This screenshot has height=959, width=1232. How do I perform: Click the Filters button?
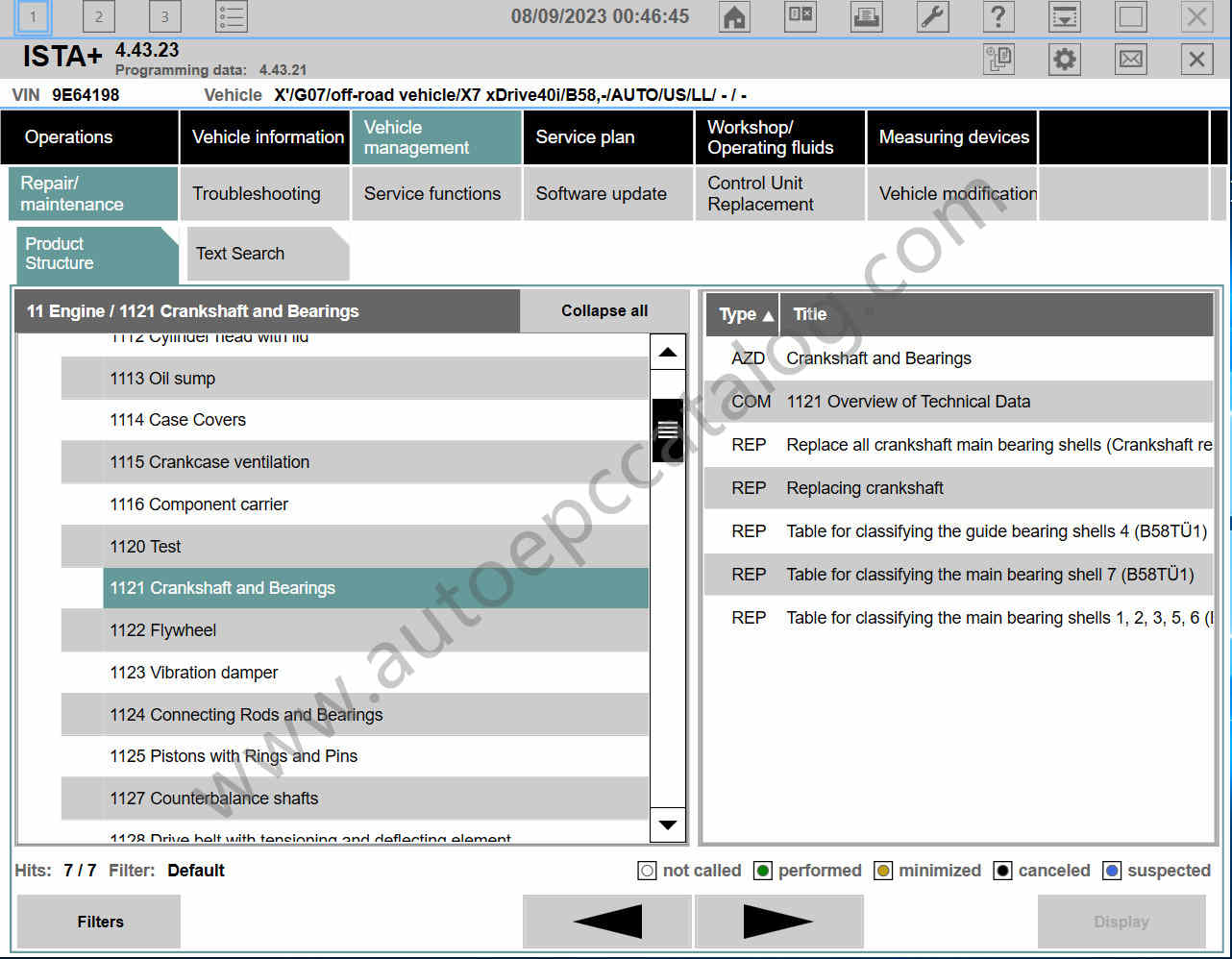[99, 922]
